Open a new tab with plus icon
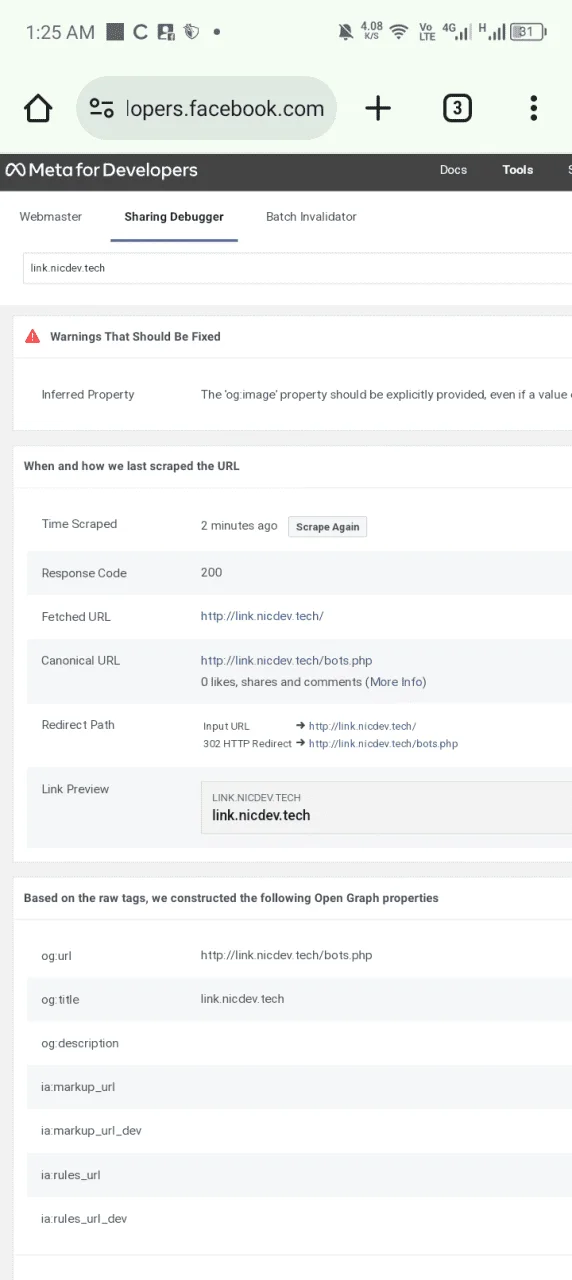572x1280 pixels. pyautogui.click(x=378, y=108)
